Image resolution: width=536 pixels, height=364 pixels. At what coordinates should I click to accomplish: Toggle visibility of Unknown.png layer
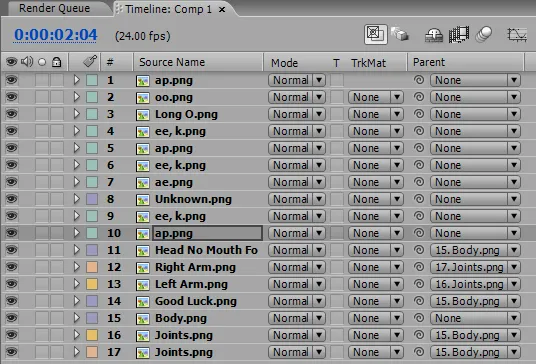(x=11, y=199)
